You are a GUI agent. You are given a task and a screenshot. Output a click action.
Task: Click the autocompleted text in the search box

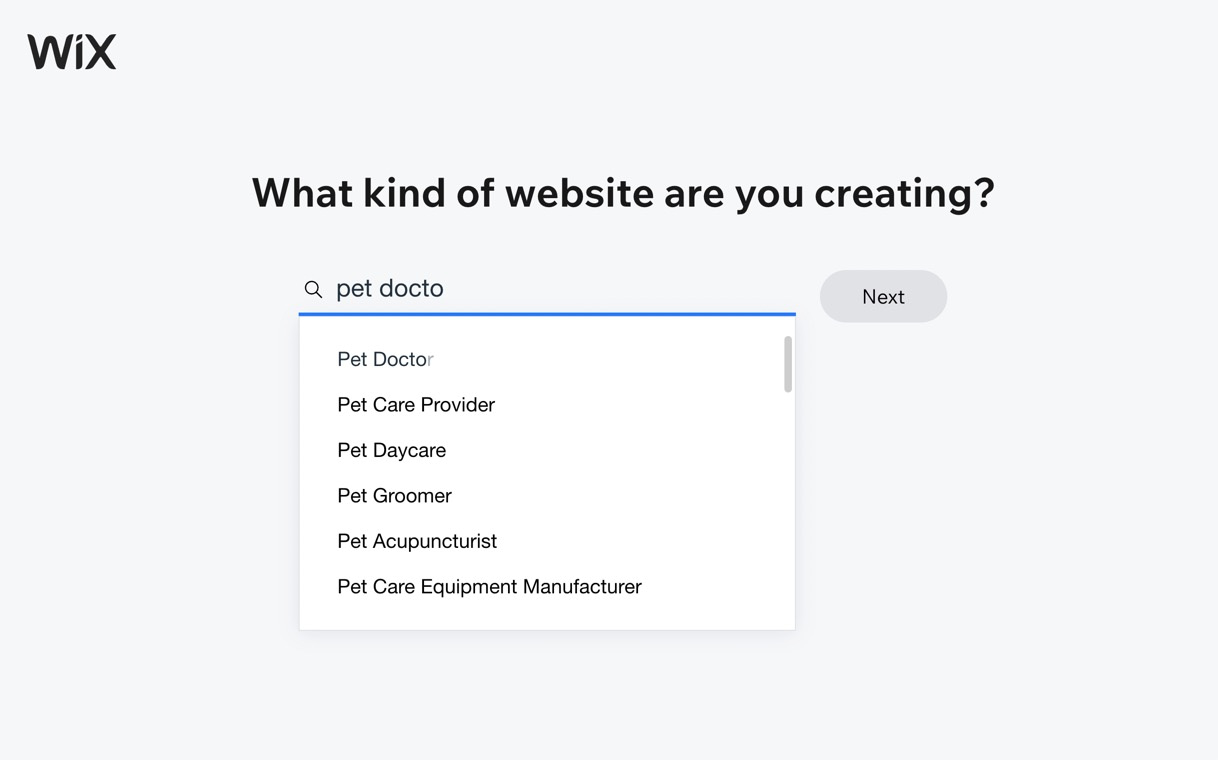coord(390,288)
